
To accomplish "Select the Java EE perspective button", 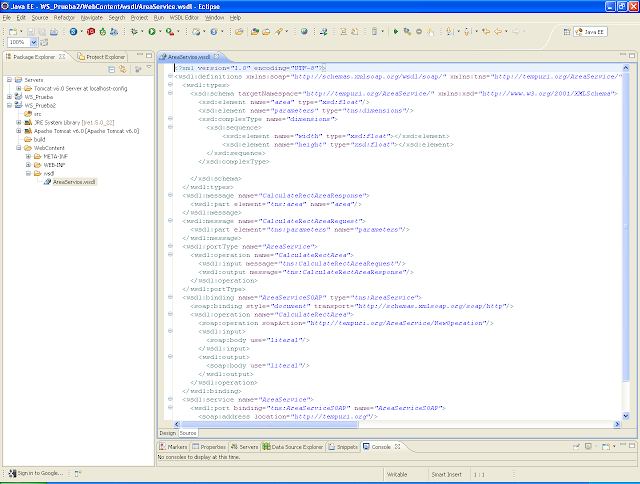I will [x=590, y=32].
